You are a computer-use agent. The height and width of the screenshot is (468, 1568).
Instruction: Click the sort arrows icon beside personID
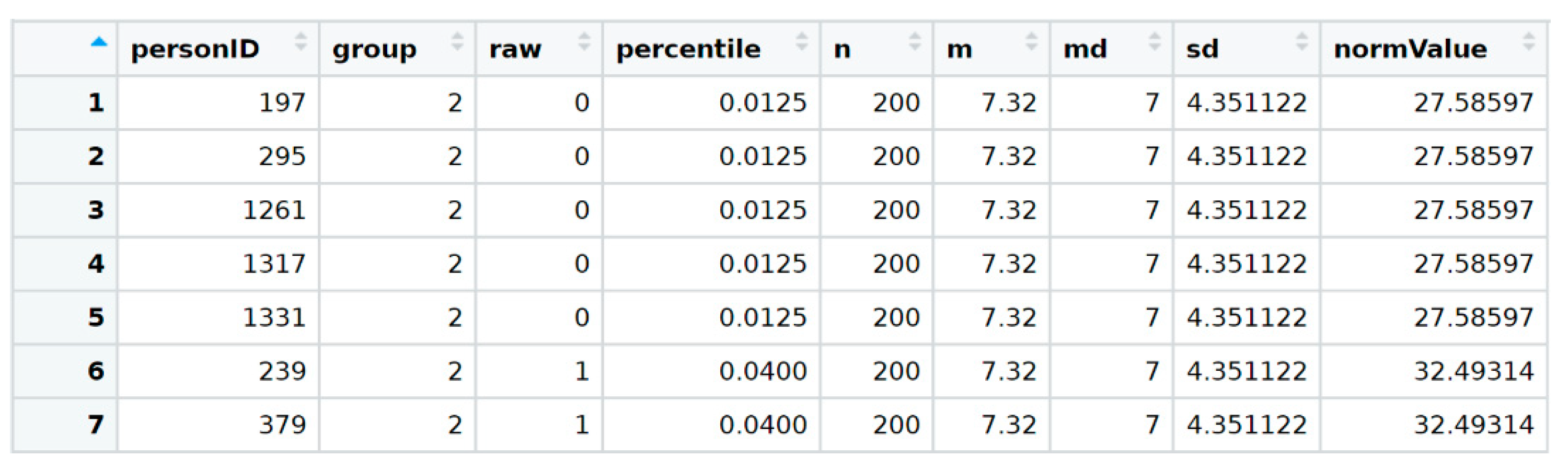click(301, 42)
